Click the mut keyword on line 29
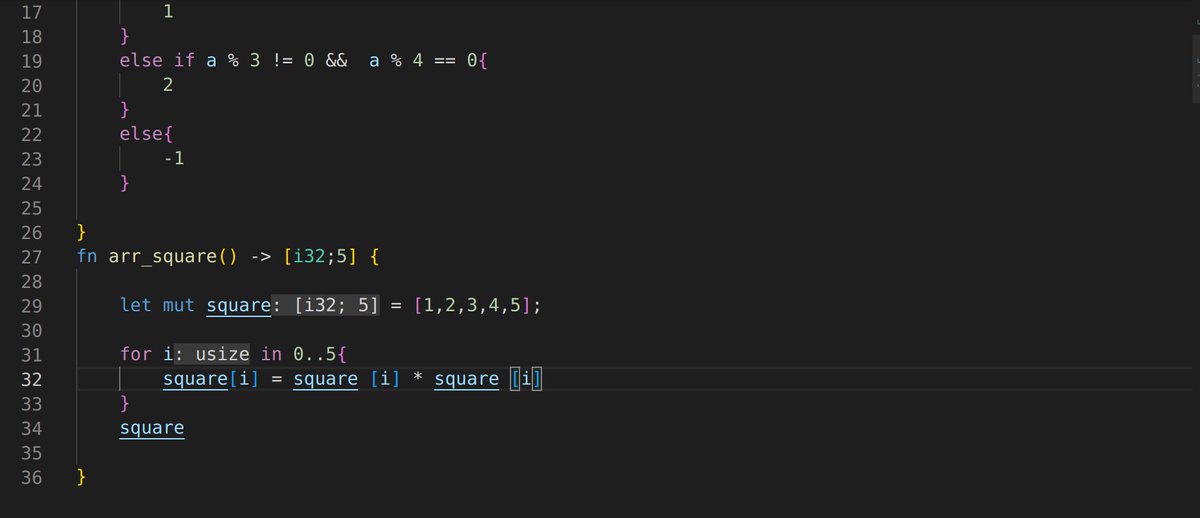Image resolution: width=1200 pixels, height=518 pixels. coord(179,306)
